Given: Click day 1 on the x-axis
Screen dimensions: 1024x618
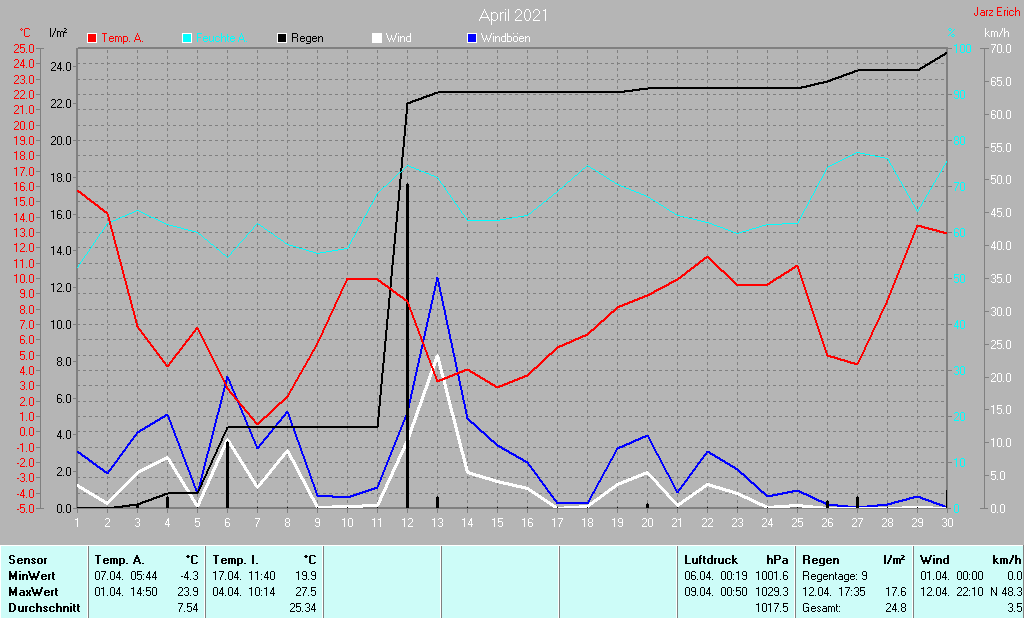Looking at the screenshot, I should tap(77, 523).
